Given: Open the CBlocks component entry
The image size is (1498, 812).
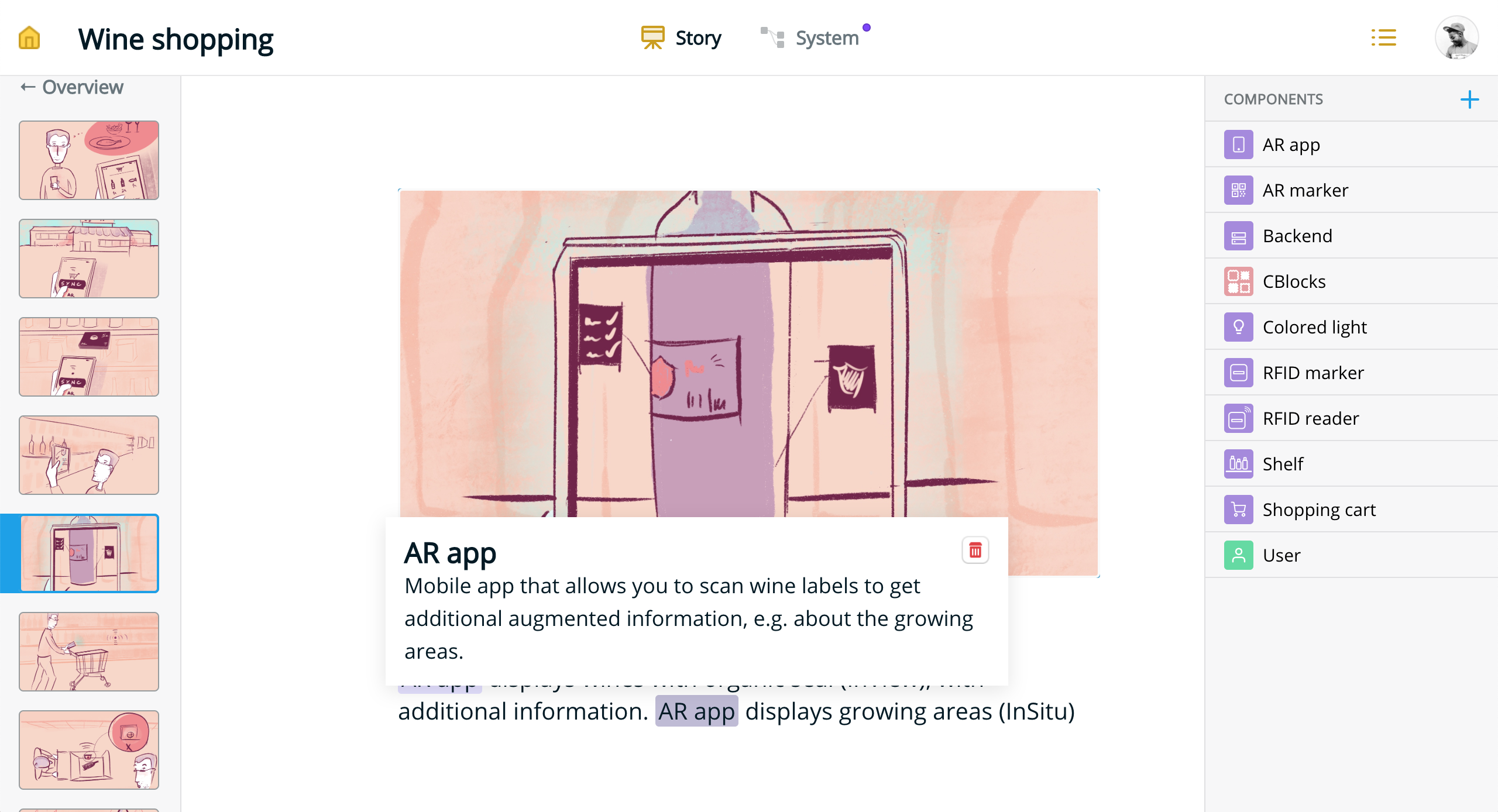Looking at the screenshot, I should [x=1294, y=281].
